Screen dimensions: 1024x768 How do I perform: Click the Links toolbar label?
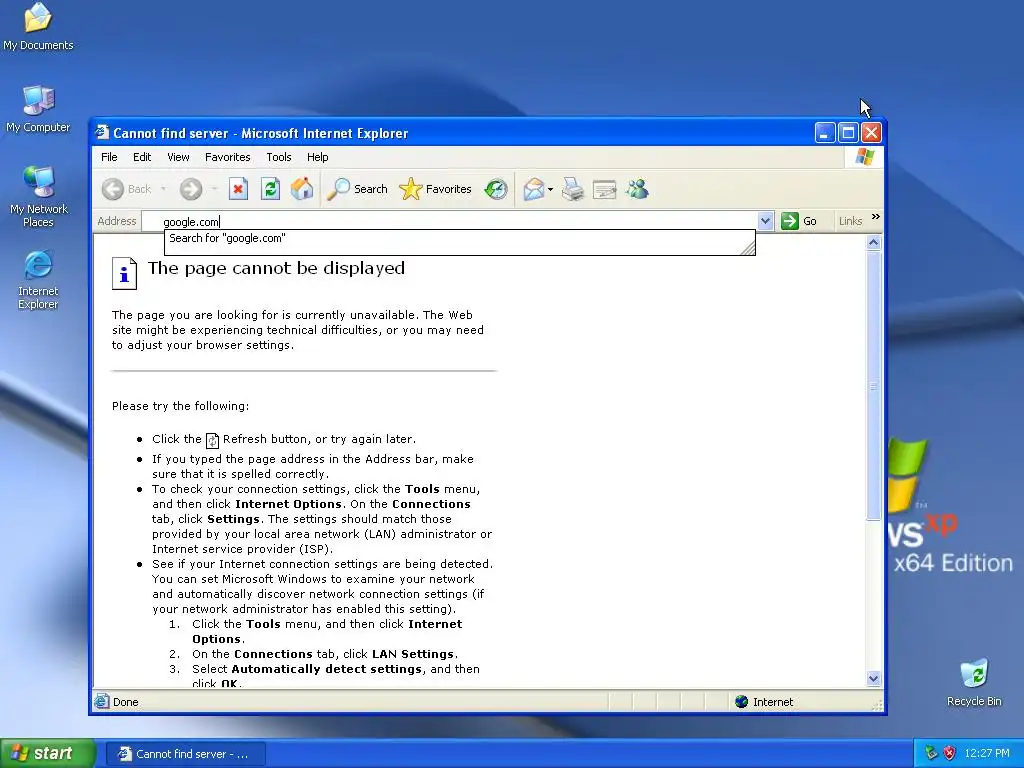pyautogui.click(x=850, y=221)
